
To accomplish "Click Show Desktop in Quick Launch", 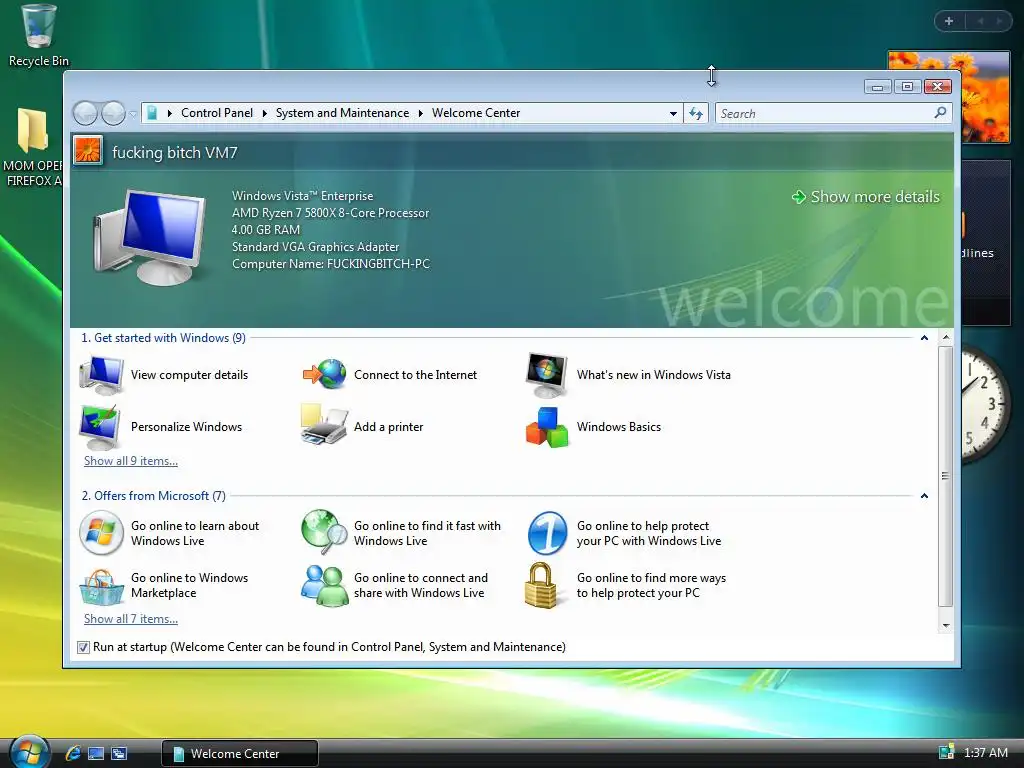I will click(96, 753).
